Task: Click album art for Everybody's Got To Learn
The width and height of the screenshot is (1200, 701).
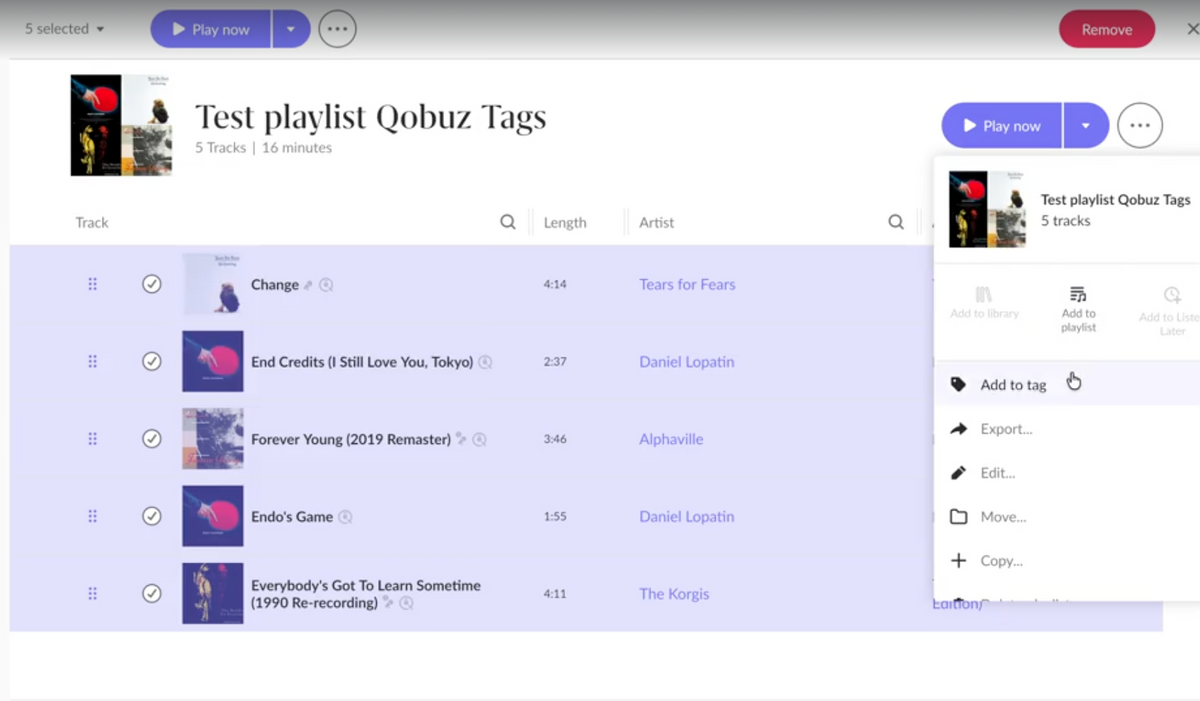Action: pyautogui.click(x=213, y=593)
